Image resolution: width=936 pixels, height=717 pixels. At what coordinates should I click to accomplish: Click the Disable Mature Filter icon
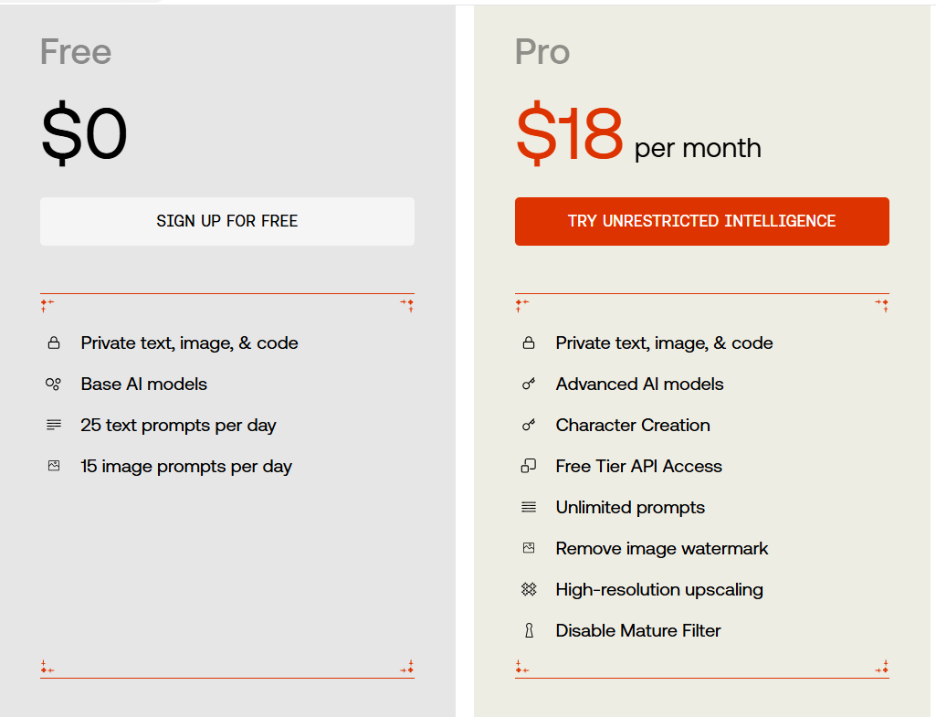point(529,630)
